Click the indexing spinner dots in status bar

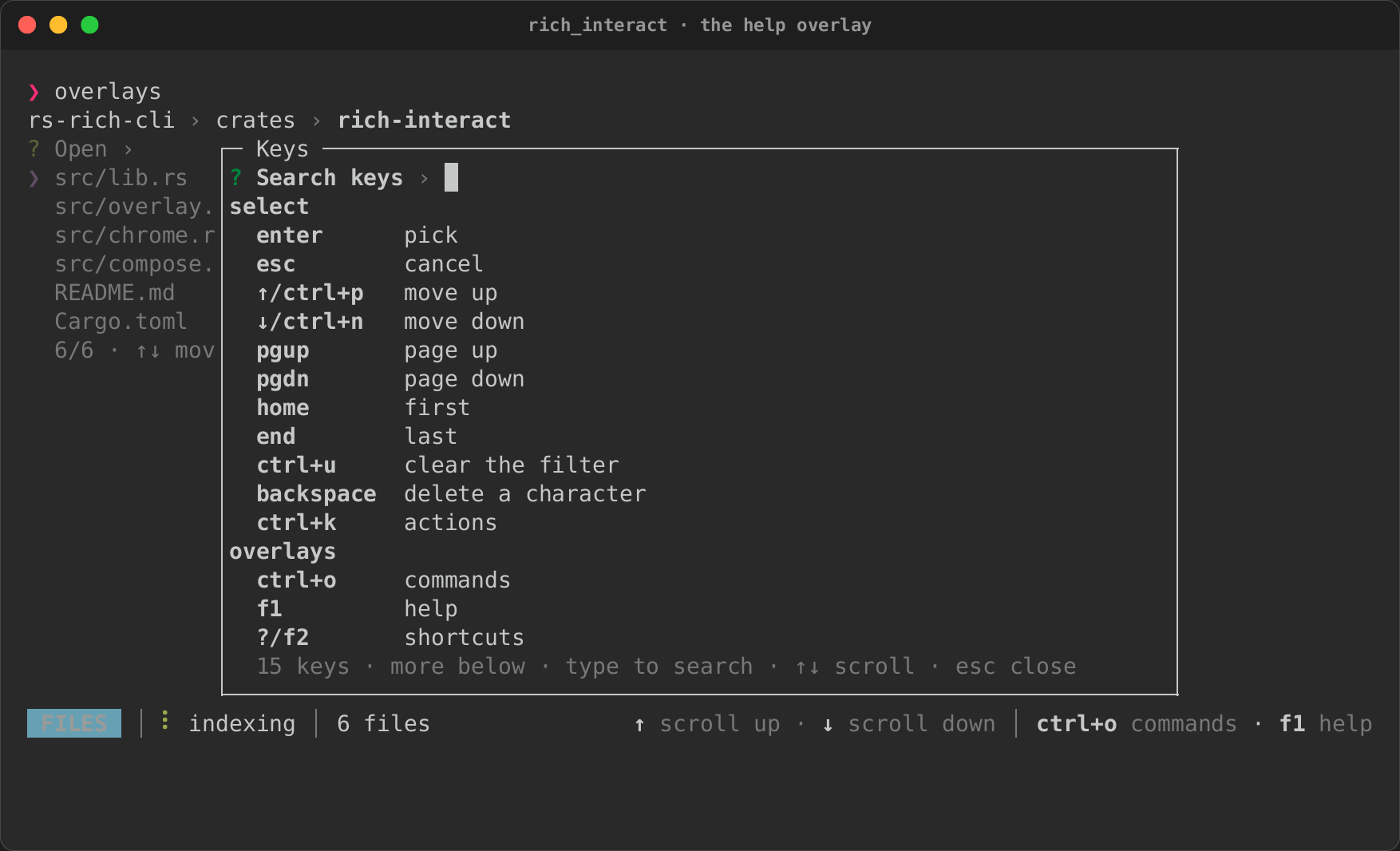click(x=164, y=721)
